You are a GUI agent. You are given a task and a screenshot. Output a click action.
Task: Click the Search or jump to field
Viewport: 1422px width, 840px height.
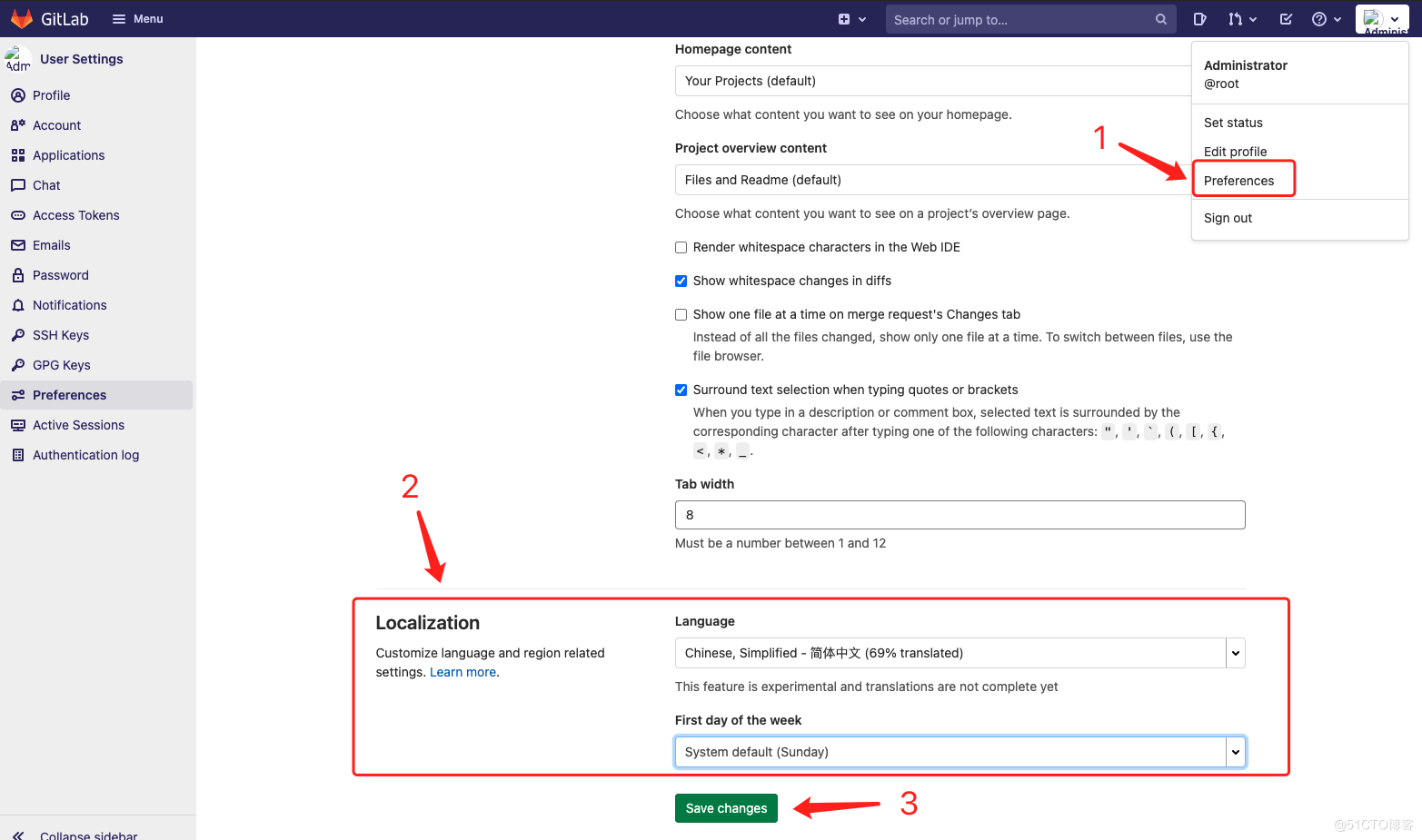point(1031,19)
